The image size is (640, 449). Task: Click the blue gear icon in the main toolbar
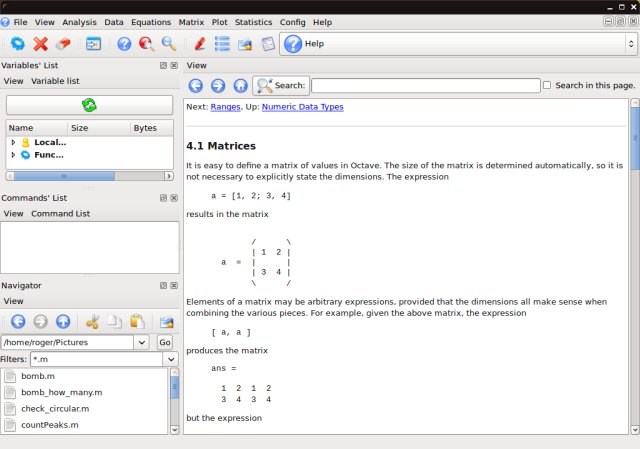(18, 44)
